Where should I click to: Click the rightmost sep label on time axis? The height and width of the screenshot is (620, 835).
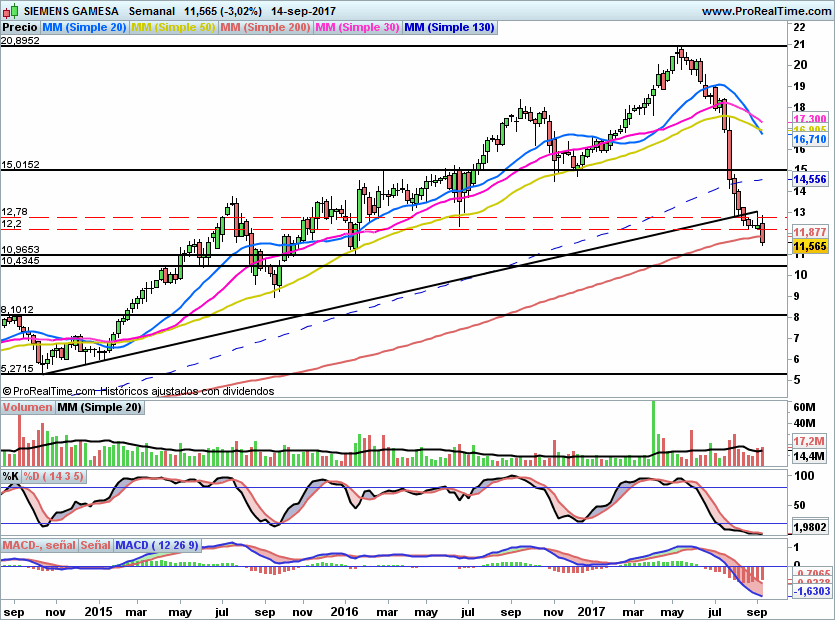[x=756, y=612]
